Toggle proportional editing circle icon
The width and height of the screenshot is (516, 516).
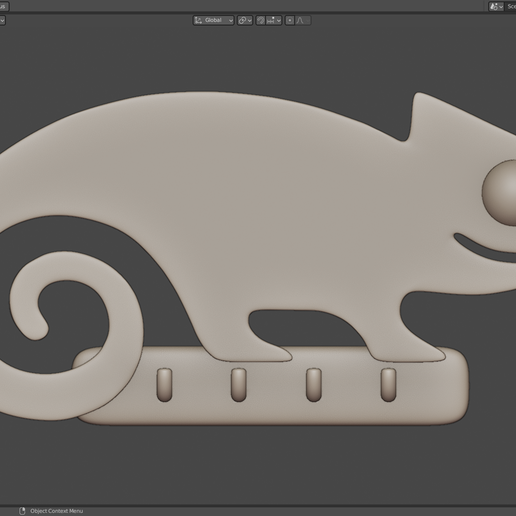pos(290,20)
